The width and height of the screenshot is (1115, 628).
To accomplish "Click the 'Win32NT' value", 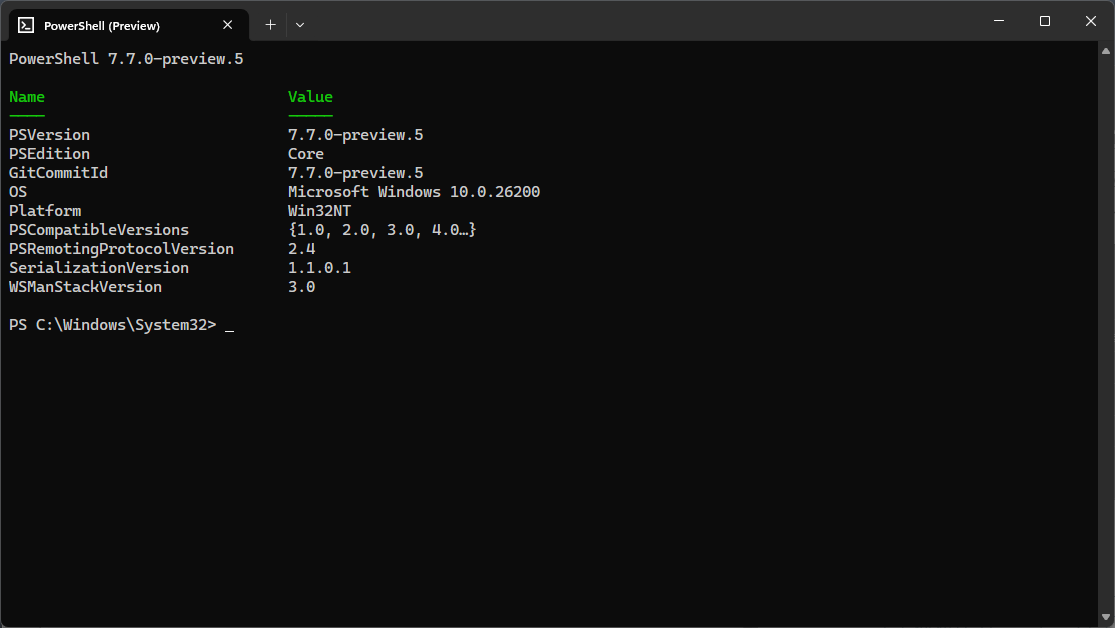I will (x=319, y=211).
